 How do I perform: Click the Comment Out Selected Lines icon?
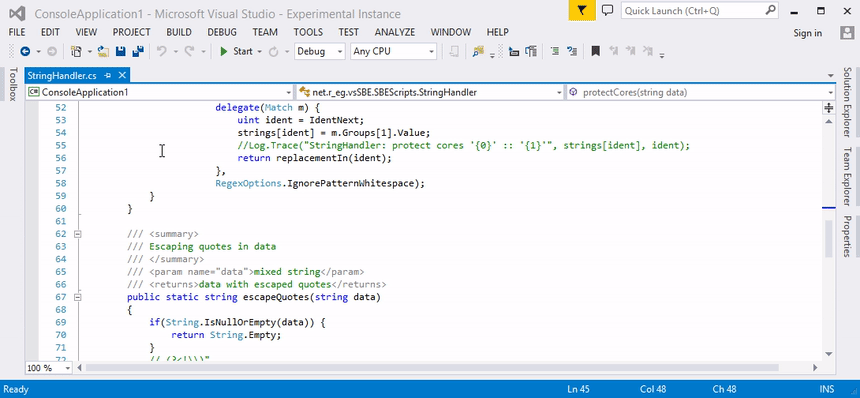(555, 51)
